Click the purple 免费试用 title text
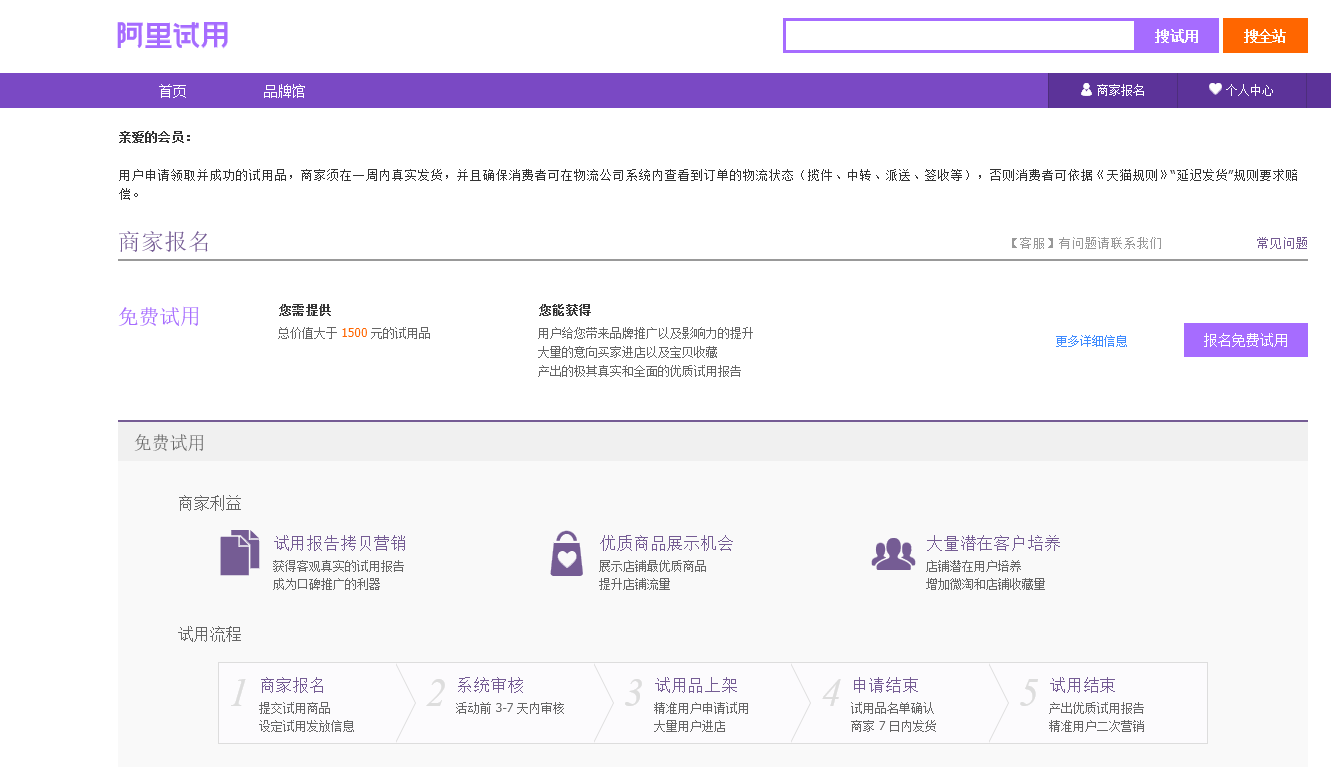Viewport: 1331px width, 767px height. (159, 317)
